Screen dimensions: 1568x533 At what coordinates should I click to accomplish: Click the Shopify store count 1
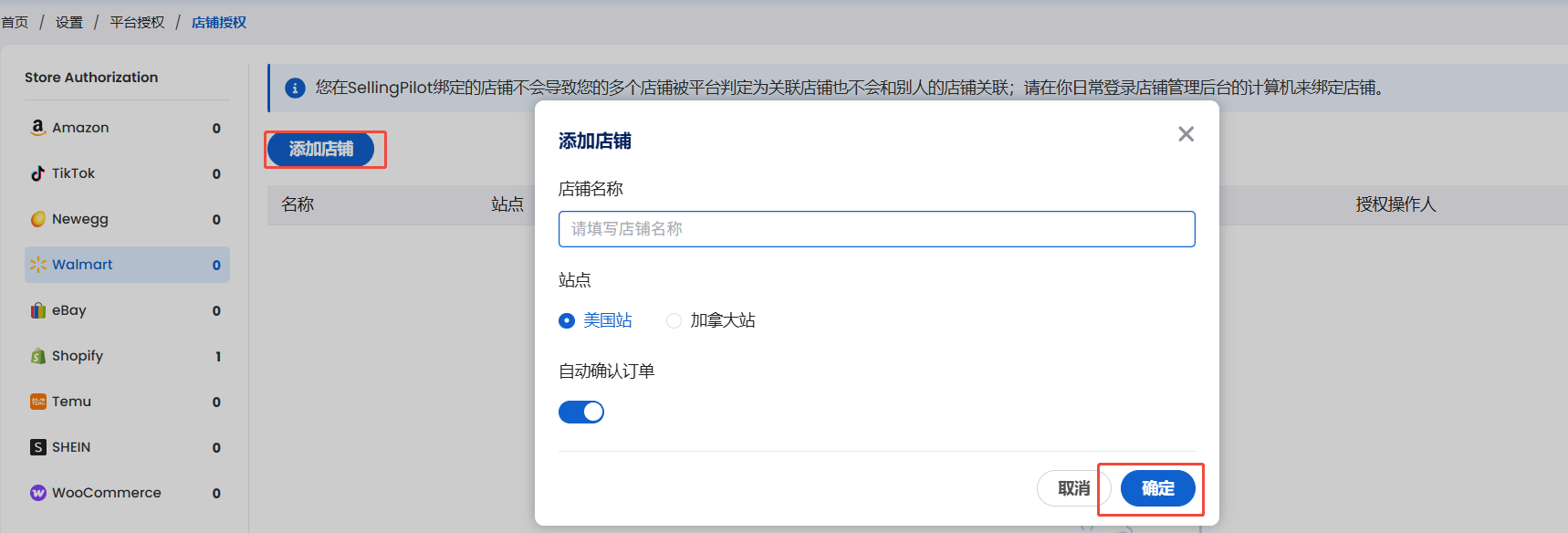tap(218, 357)
